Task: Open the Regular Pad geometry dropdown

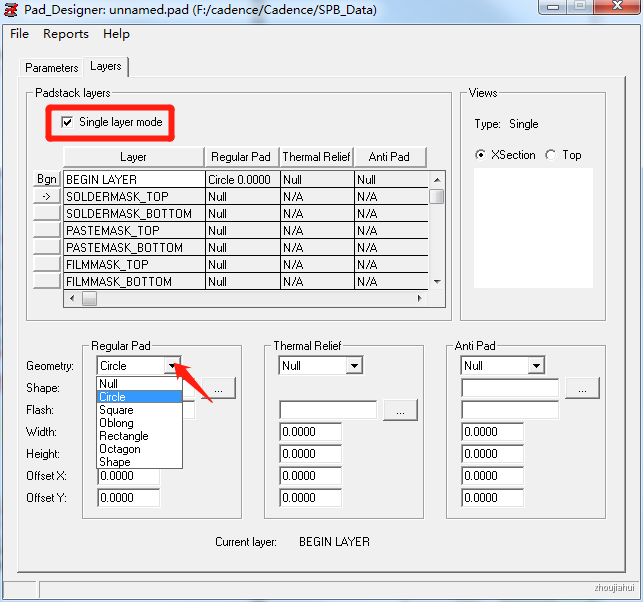Action: click(172, 365)
